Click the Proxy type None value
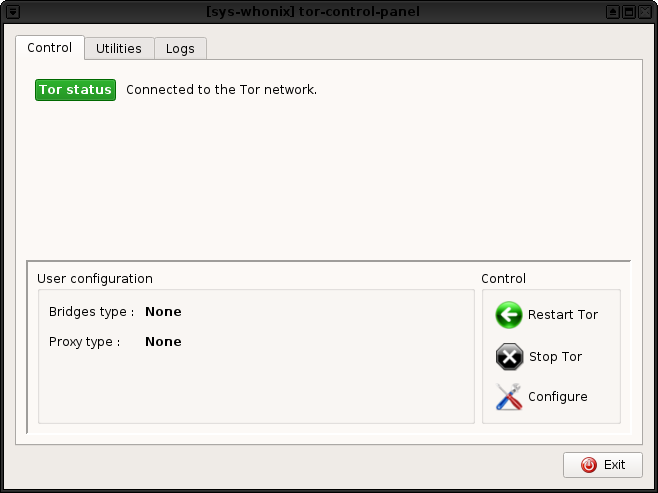 pos(163,342)
